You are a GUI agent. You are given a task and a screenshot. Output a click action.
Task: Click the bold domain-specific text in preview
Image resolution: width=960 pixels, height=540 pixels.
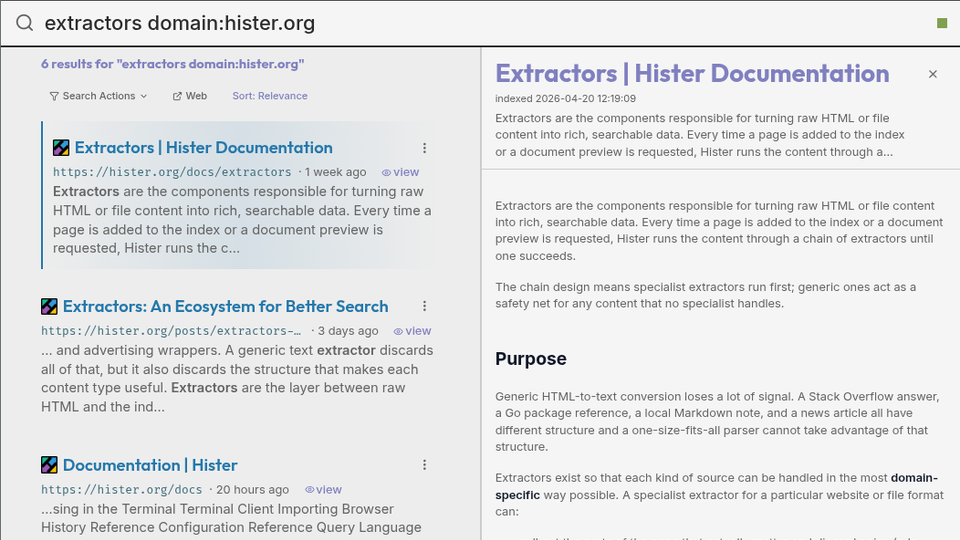pos(716,486)
